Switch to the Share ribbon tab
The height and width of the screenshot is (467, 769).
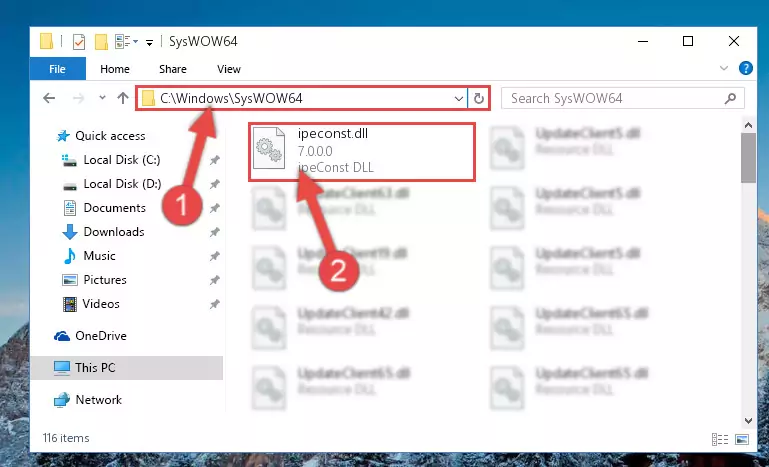173,69
